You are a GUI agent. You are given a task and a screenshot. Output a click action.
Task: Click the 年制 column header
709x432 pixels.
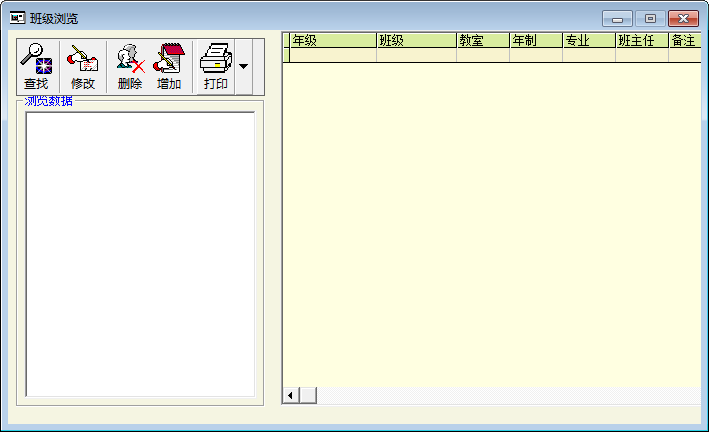pyautogui.click(x=536, y=40)
